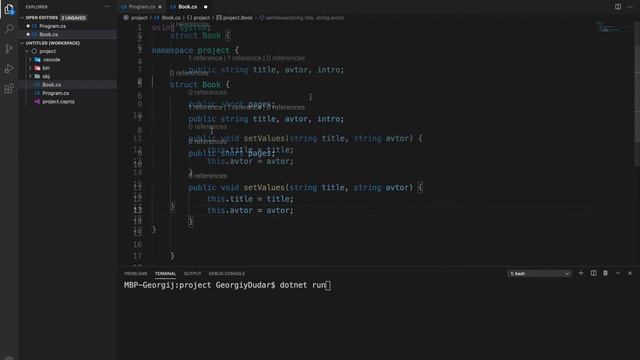
Task: Close the bottom panel
Action: 630,273
